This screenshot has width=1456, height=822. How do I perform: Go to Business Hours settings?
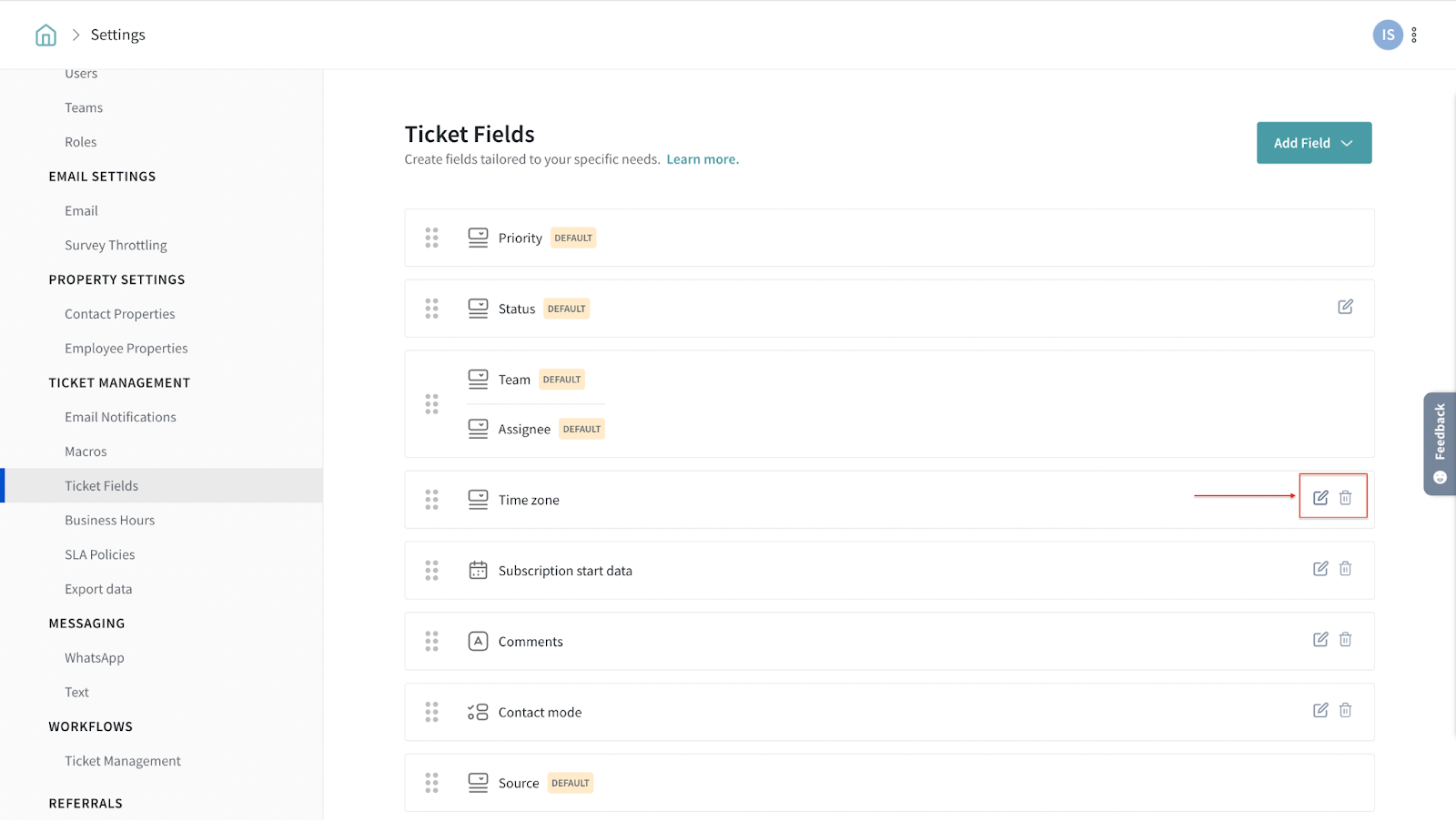pyautogui.click(x=109, y=521)
